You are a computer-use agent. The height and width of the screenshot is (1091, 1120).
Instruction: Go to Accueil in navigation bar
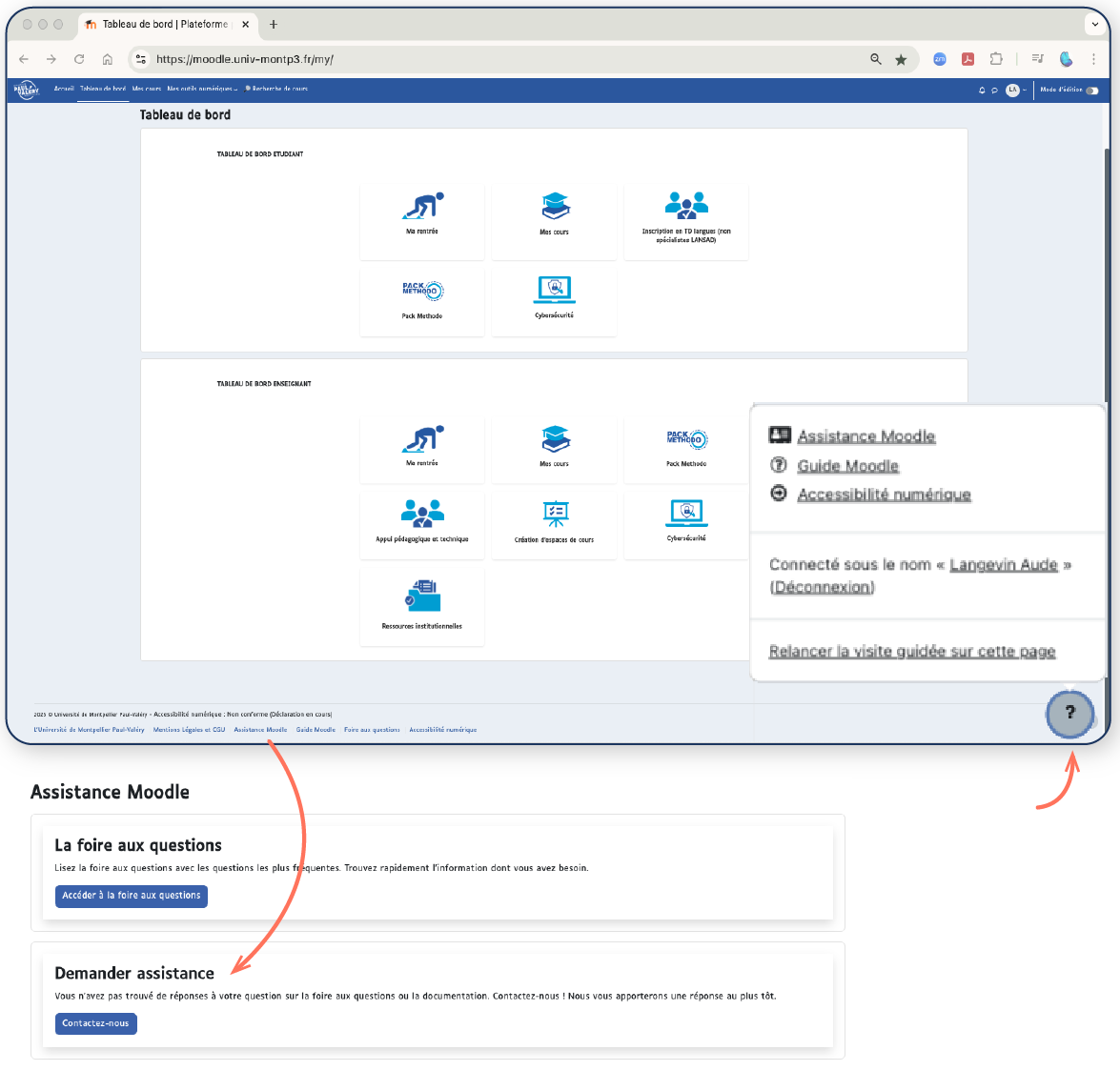[x=64, y=89]
